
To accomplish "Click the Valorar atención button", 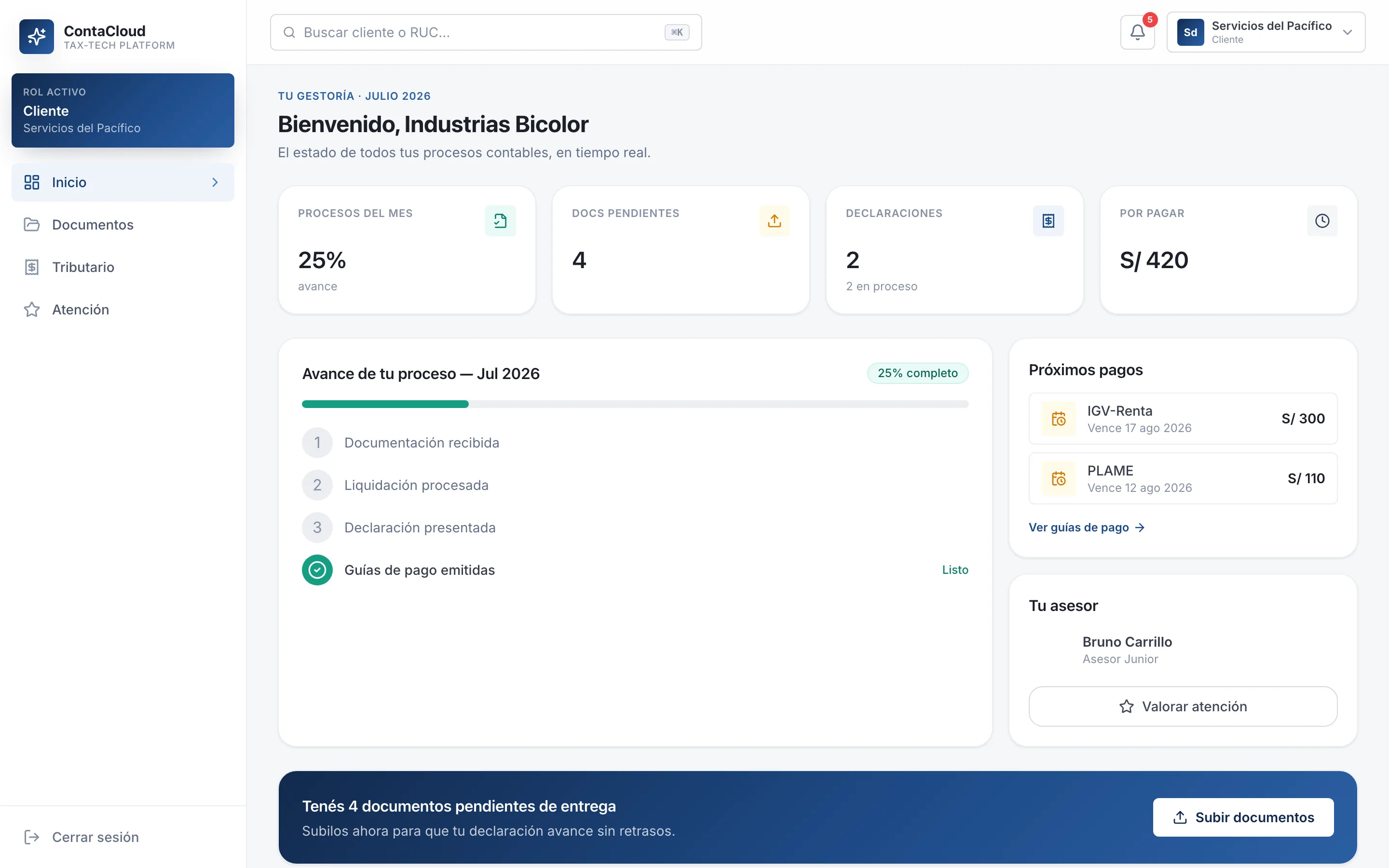I will pos(1183,706).
